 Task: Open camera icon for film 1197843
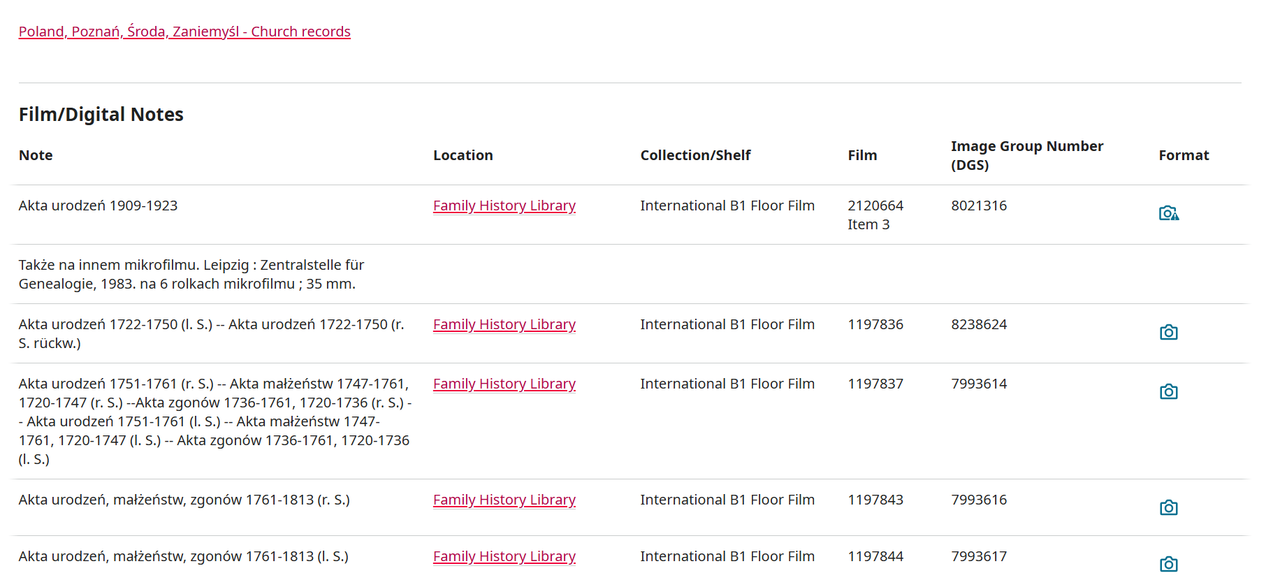[1168, 507]
